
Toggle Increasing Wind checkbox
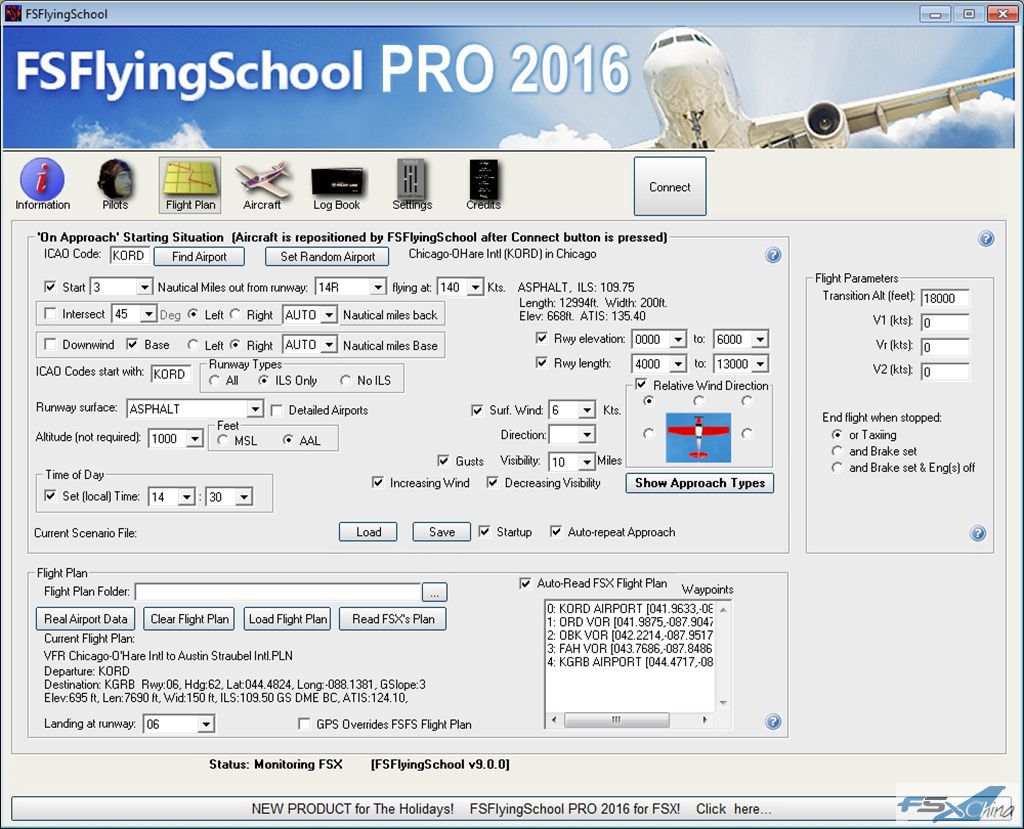(x=377, y=483)
